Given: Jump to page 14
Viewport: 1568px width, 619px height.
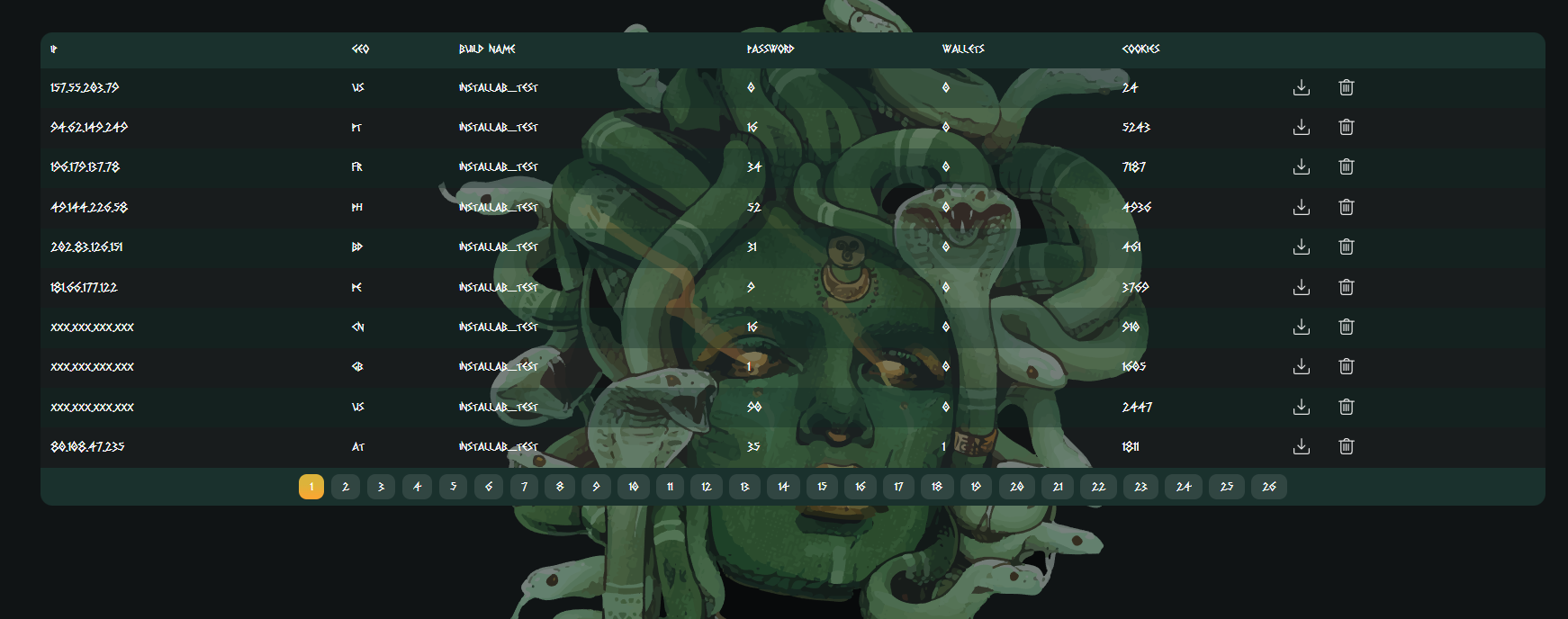Looking at the screenshot, I should point(783,487).
